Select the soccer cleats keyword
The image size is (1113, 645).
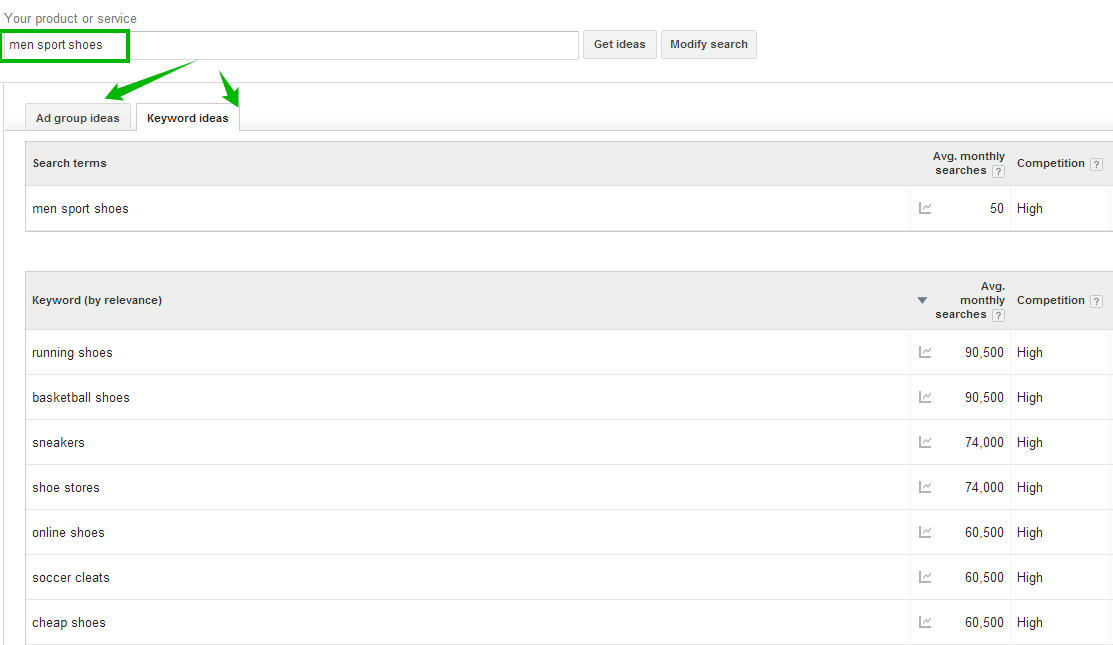click(x=71, y=578)
